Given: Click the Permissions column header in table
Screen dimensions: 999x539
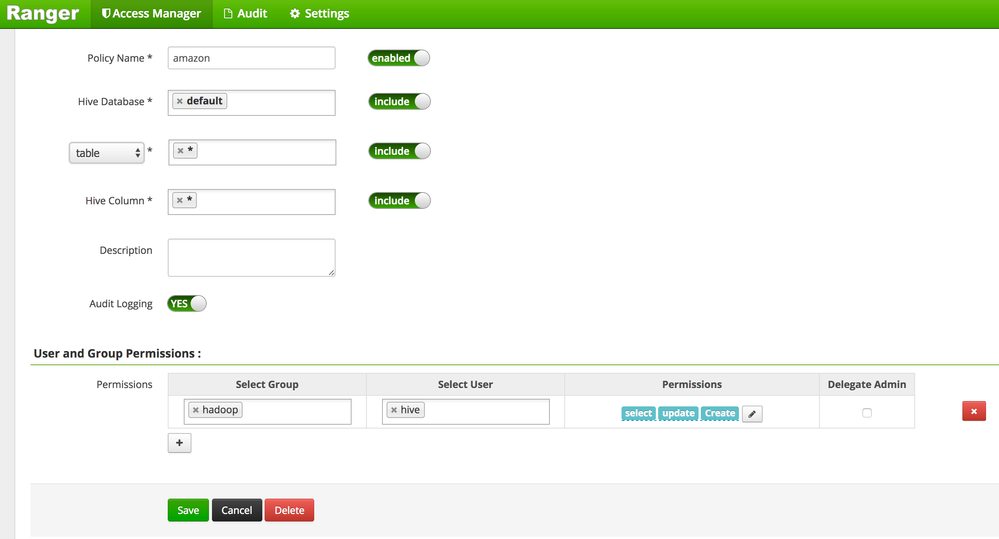Looking at the screenshot, I should pyautogui.click(x=692, y=384).
